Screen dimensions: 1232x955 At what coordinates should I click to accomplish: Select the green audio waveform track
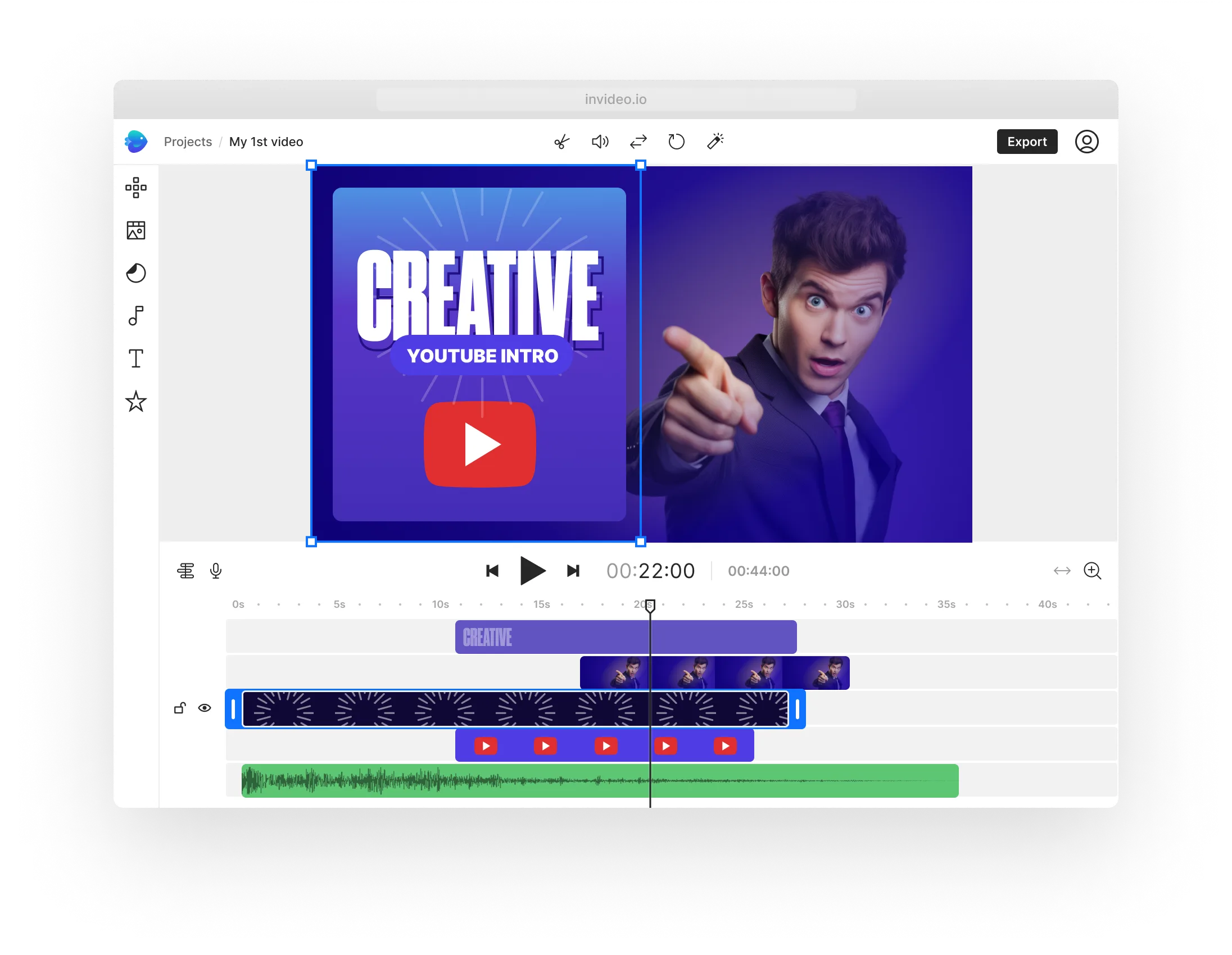pyautogui.click(x=600, y=781)
